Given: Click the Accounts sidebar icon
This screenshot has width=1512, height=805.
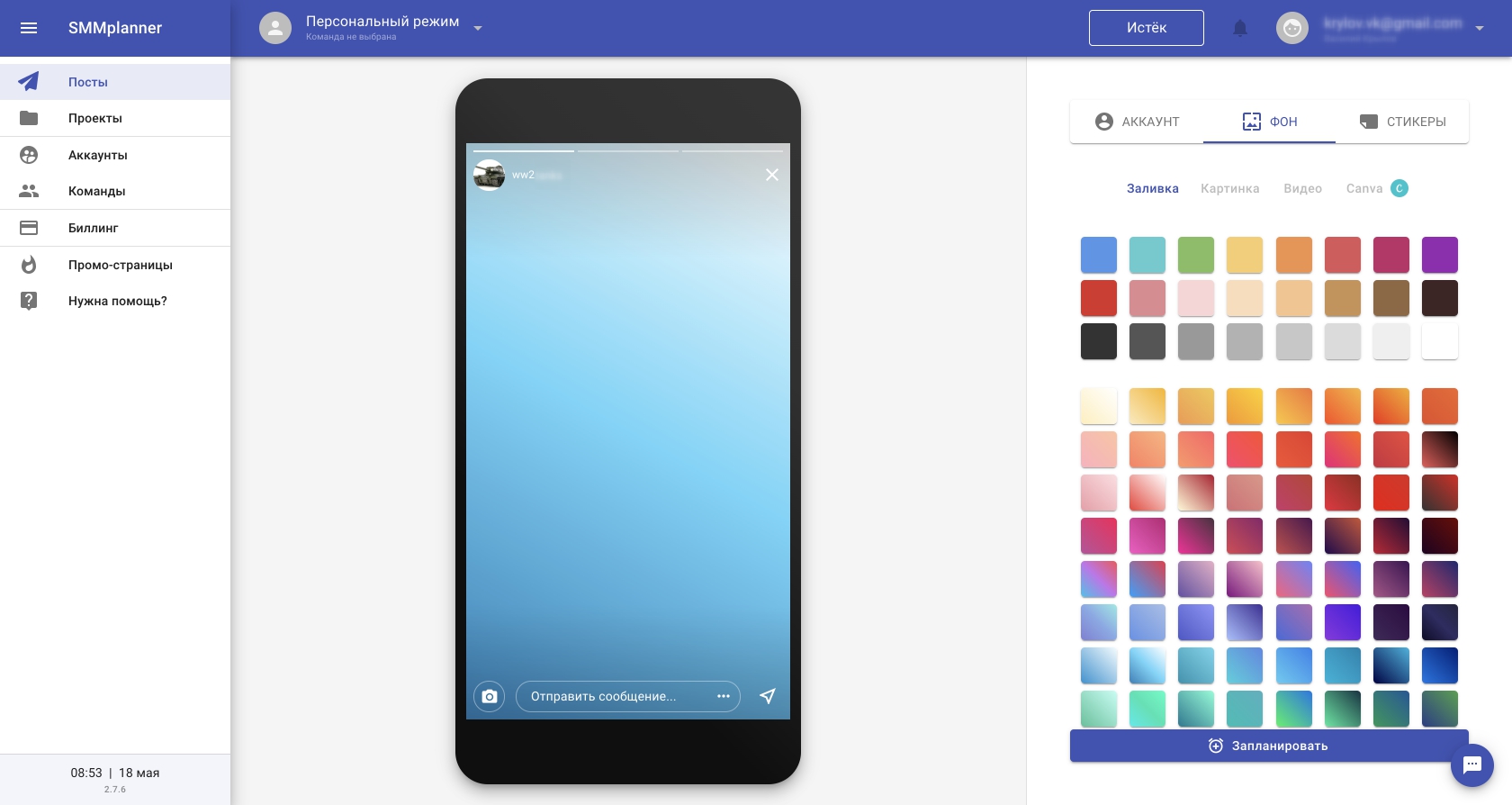Looking at the screenshot, I should click(x=29, y=155).
